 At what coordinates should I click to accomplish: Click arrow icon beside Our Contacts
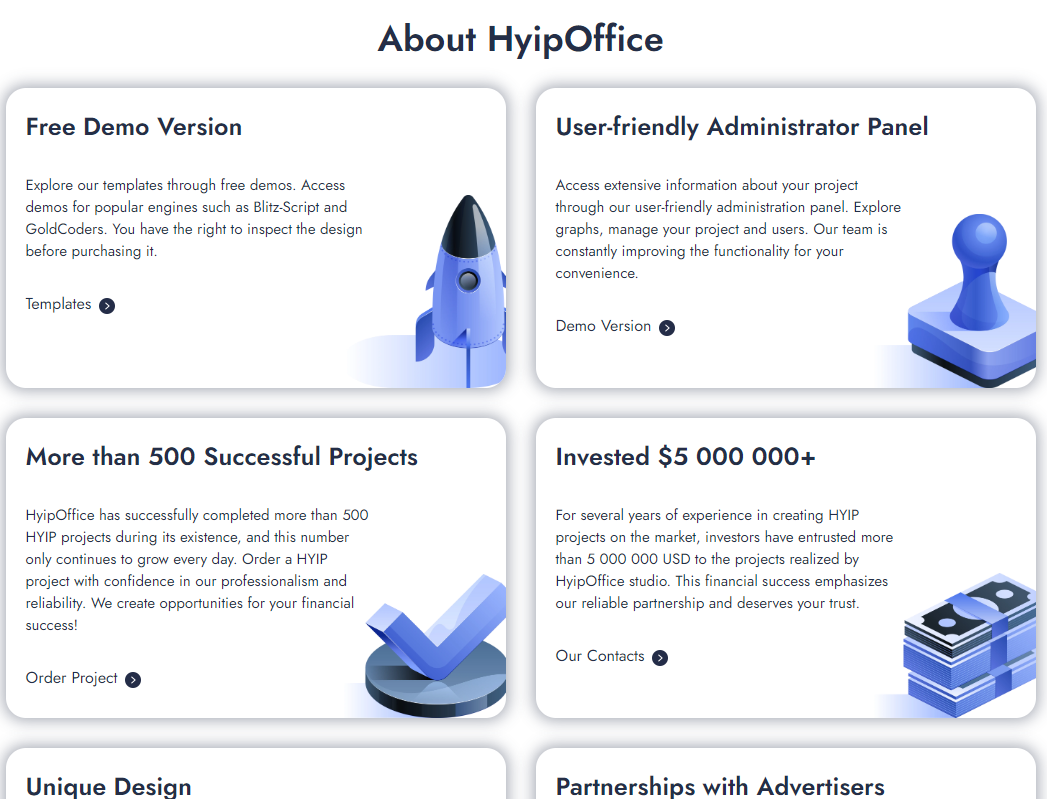point(660,658)
